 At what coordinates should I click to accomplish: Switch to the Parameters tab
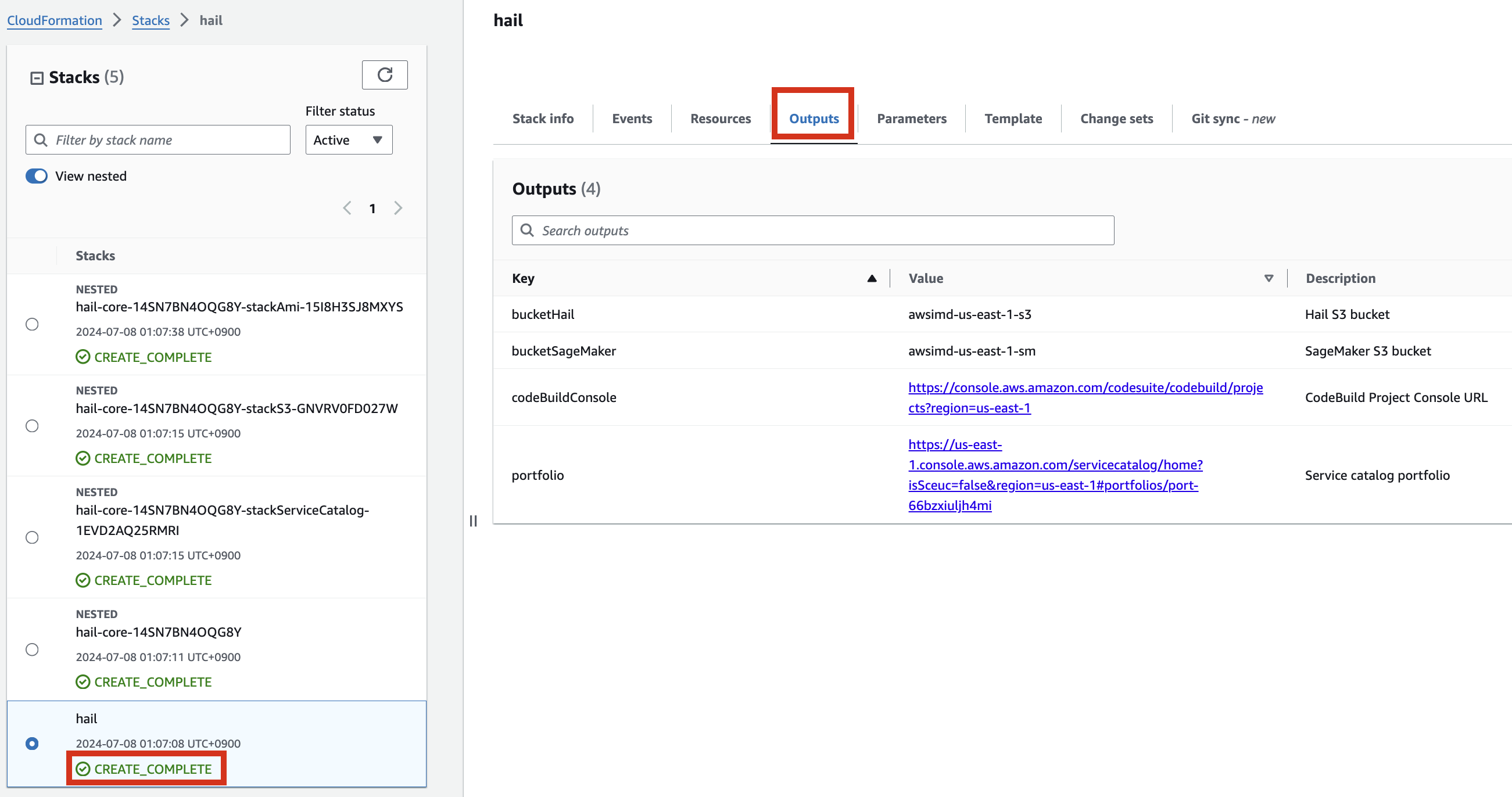[912, 119]
